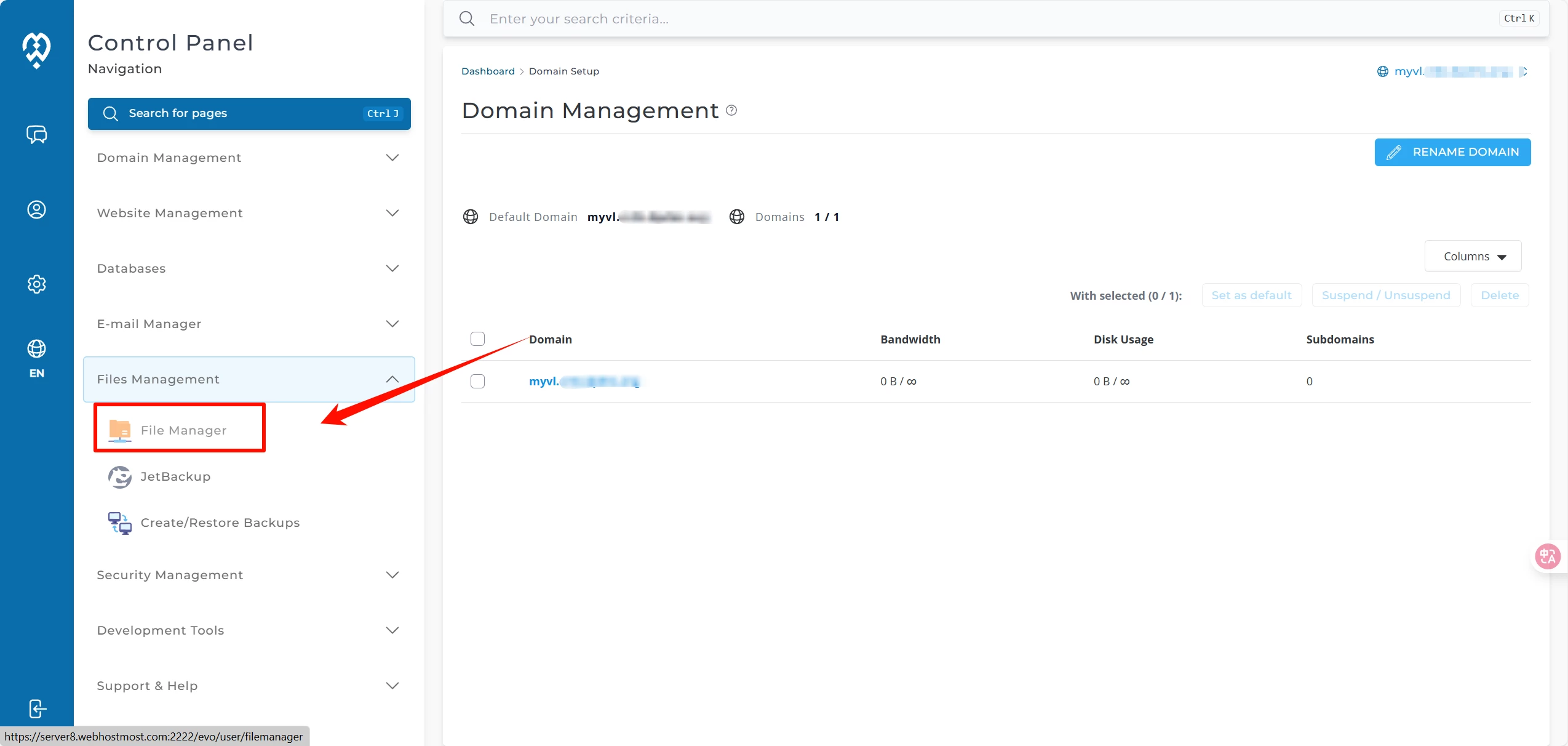This screenshot has width=1568, height=746.
Task: Click the Search for pages box
Action: (249, 113)
